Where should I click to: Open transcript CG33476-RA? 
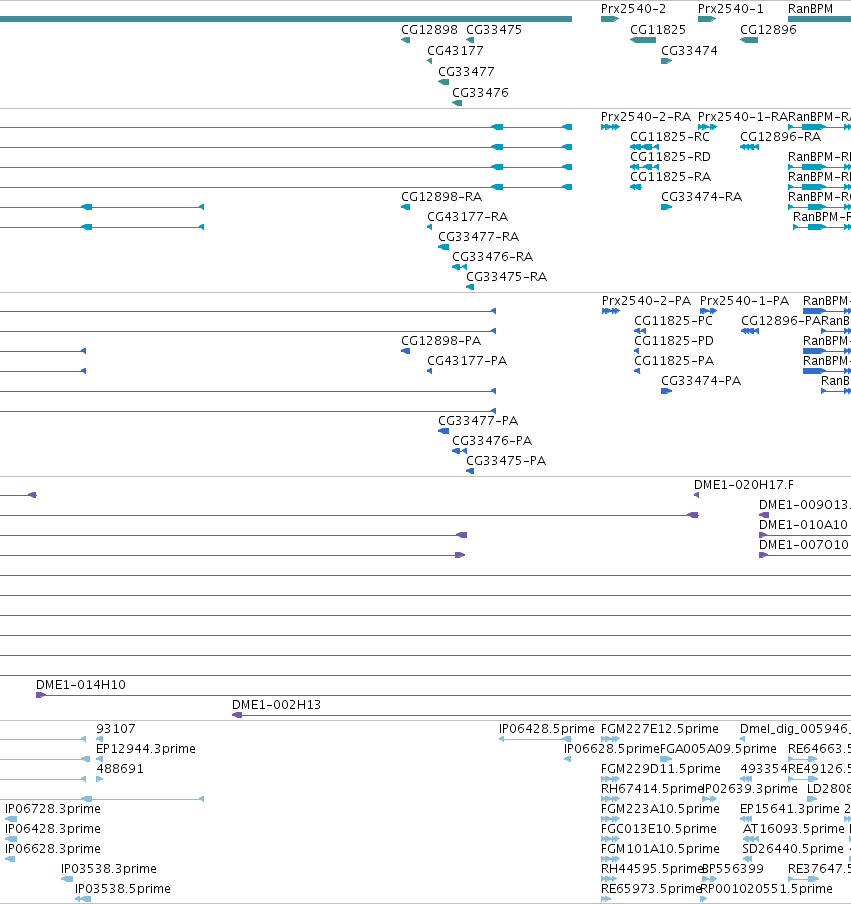click(492, 257)
